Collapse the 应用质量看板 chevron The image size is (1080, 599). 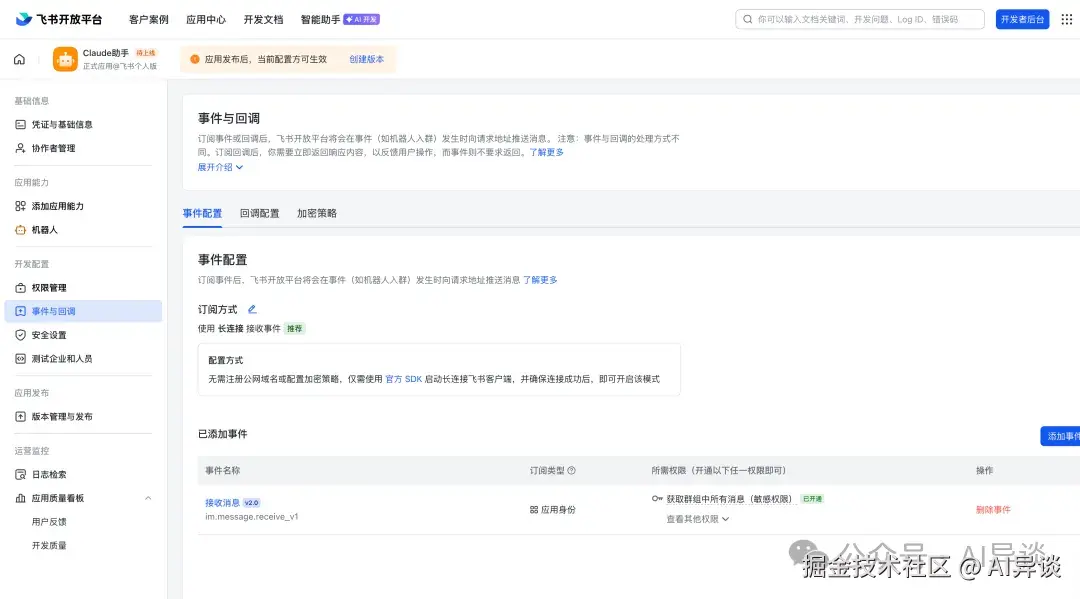click(x=148, y=498)
